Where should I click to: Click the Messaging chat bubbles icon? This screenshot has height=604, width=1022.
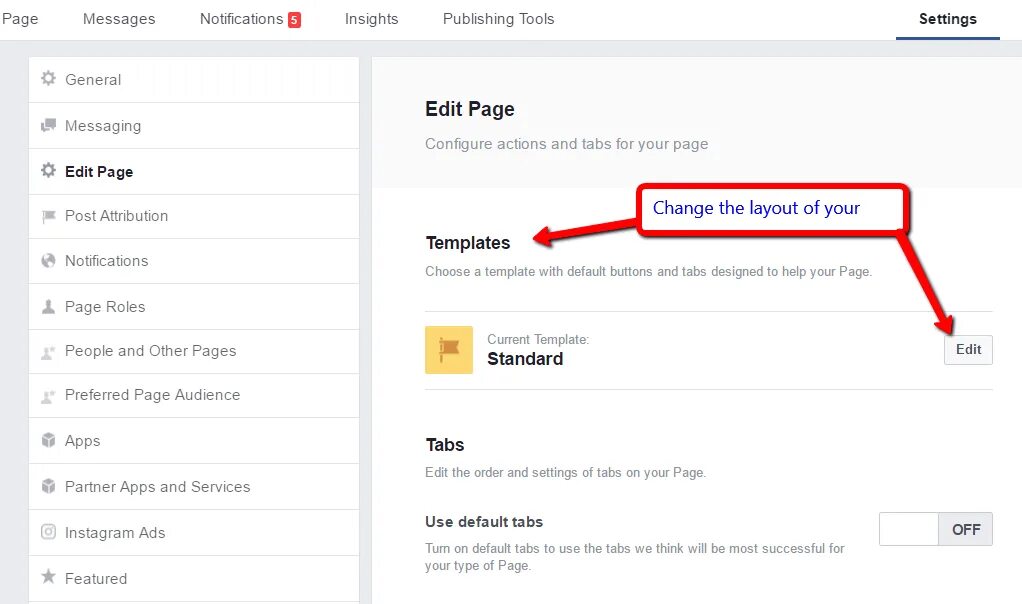click(x=48, y=125)
